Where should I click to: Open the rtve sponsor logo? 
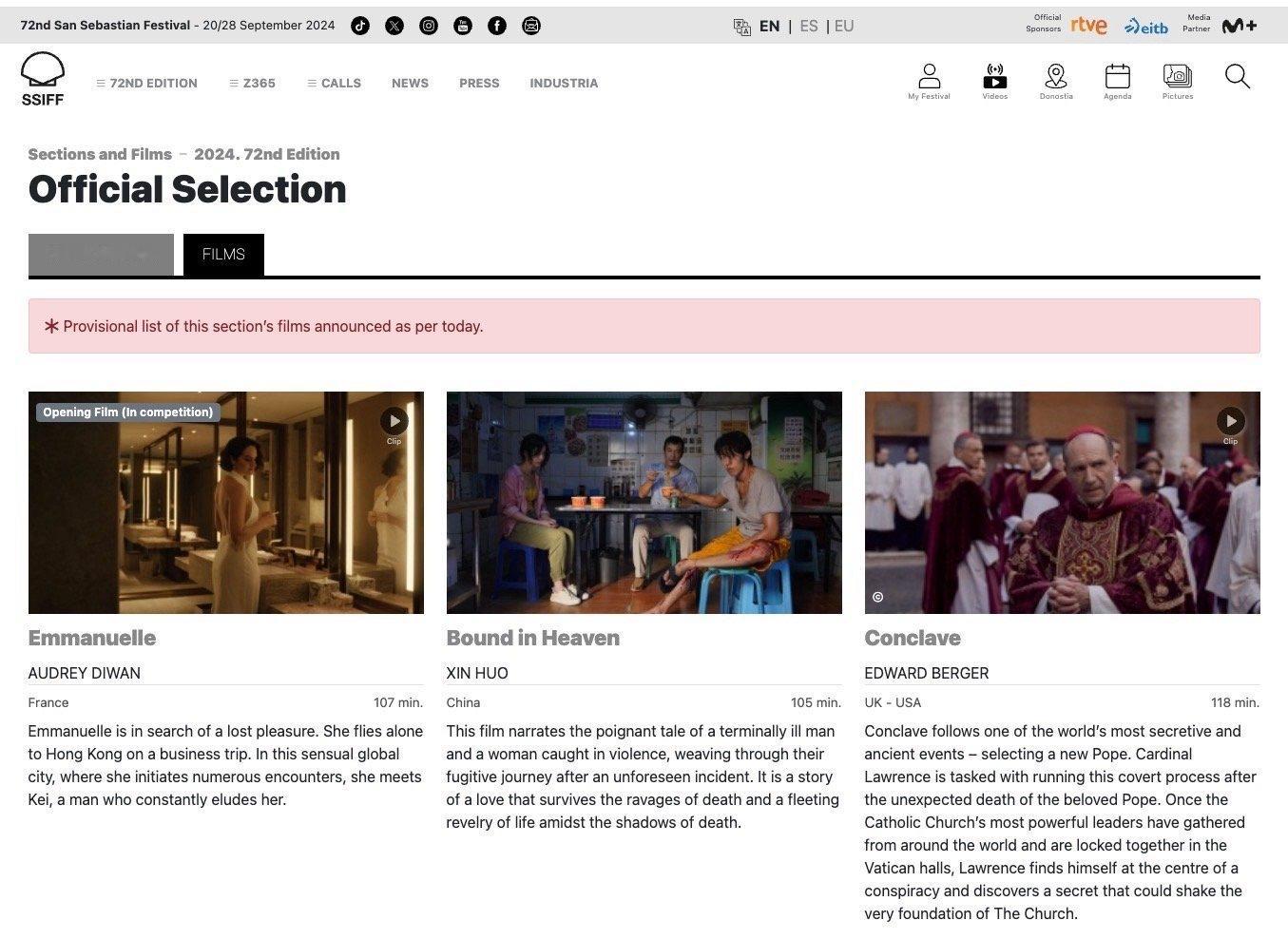coord(1088,26)
